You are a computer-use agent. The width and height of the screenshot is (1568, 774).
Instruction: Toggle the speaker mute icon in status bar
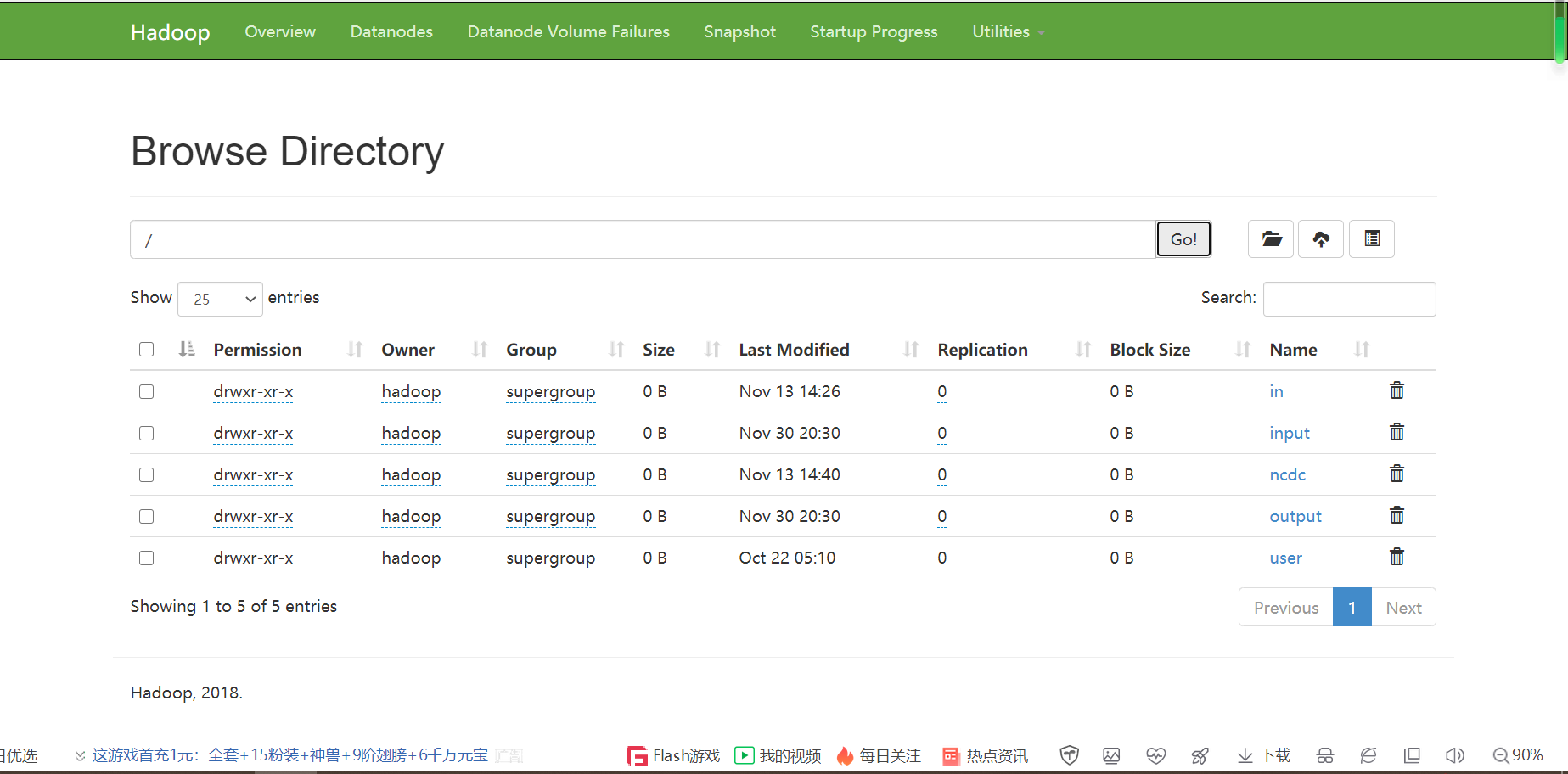[1455, 755]
